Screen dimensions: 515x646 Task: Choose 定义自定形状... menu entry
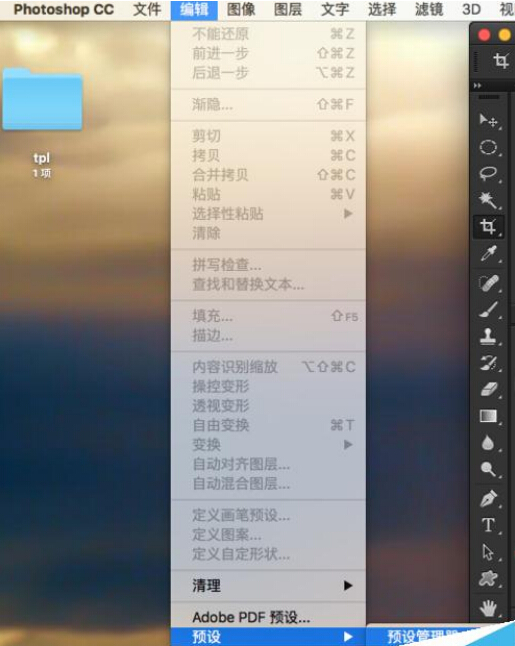268,554
